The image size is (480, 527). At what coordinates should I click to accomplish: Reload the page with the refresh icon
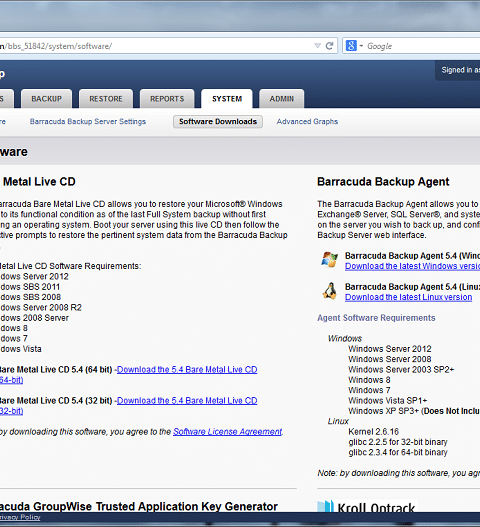pyautogui.click(x=329, y=46)
